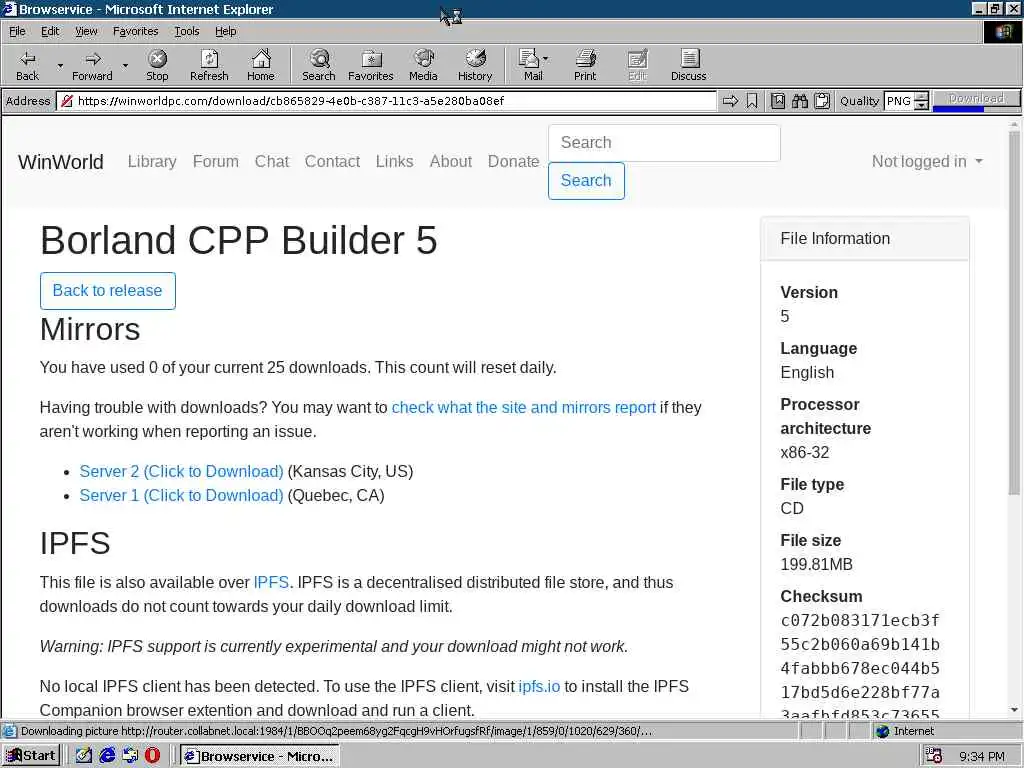
Task: Open the Media toolbar icon
Action: [x=423, y=59]
